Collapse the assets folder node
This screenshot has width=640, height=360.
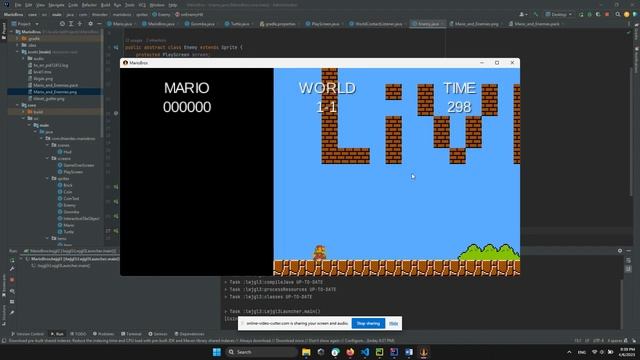(18, 52)
